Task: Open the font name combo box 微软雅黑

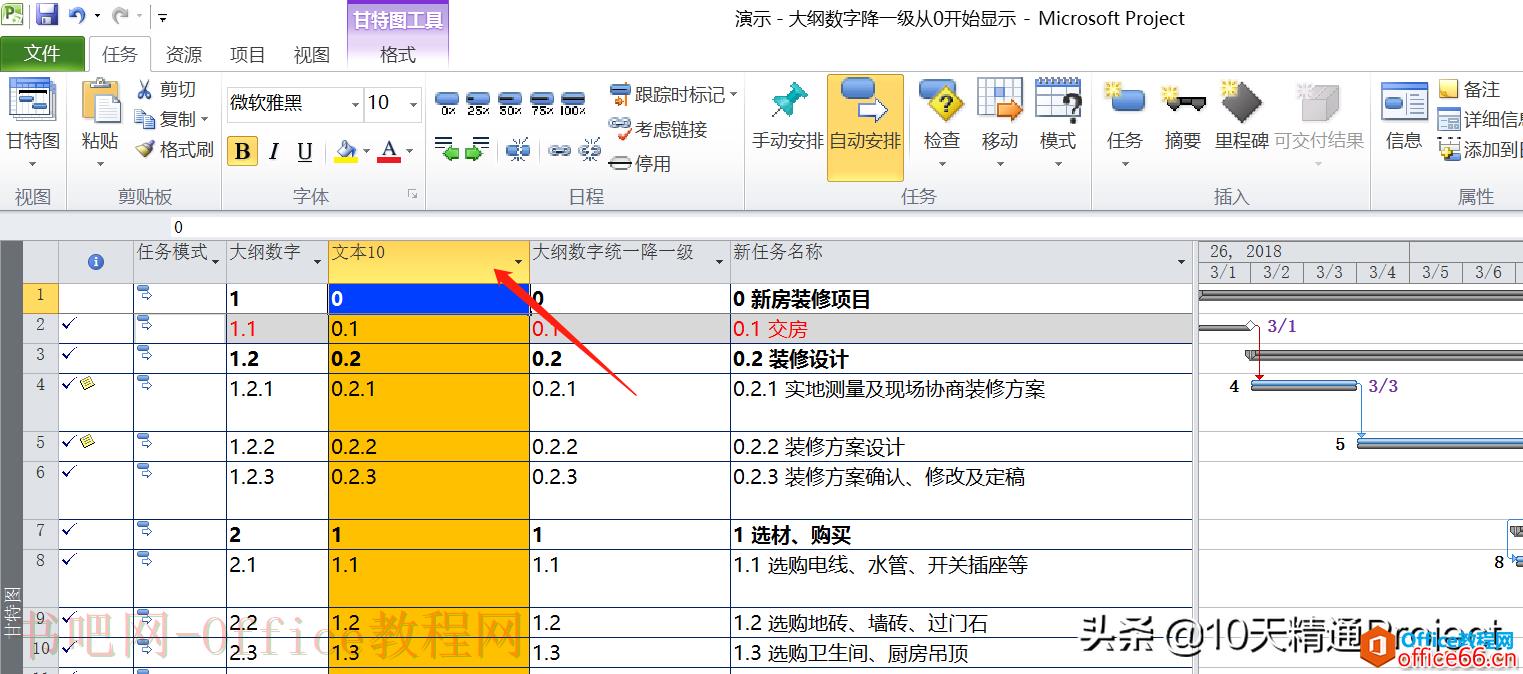Action: (295, 103)
